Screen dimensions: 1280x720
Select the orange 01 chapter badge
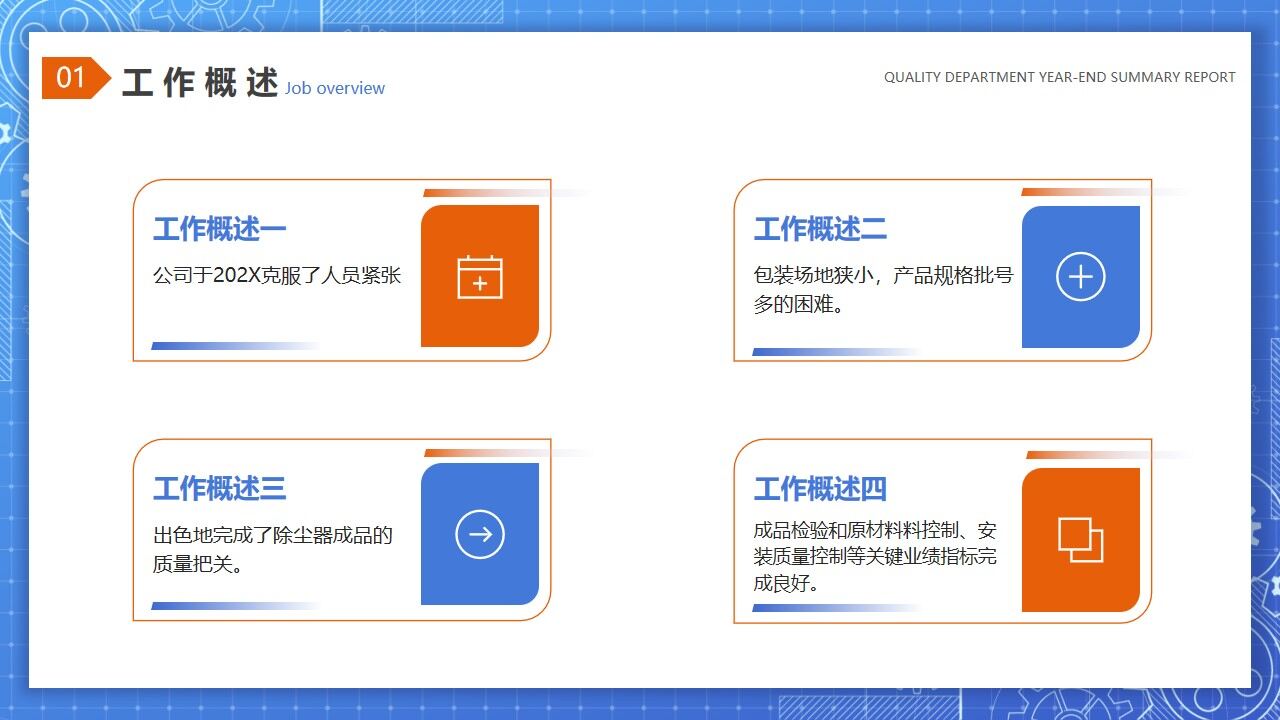[x=71, y=77]
